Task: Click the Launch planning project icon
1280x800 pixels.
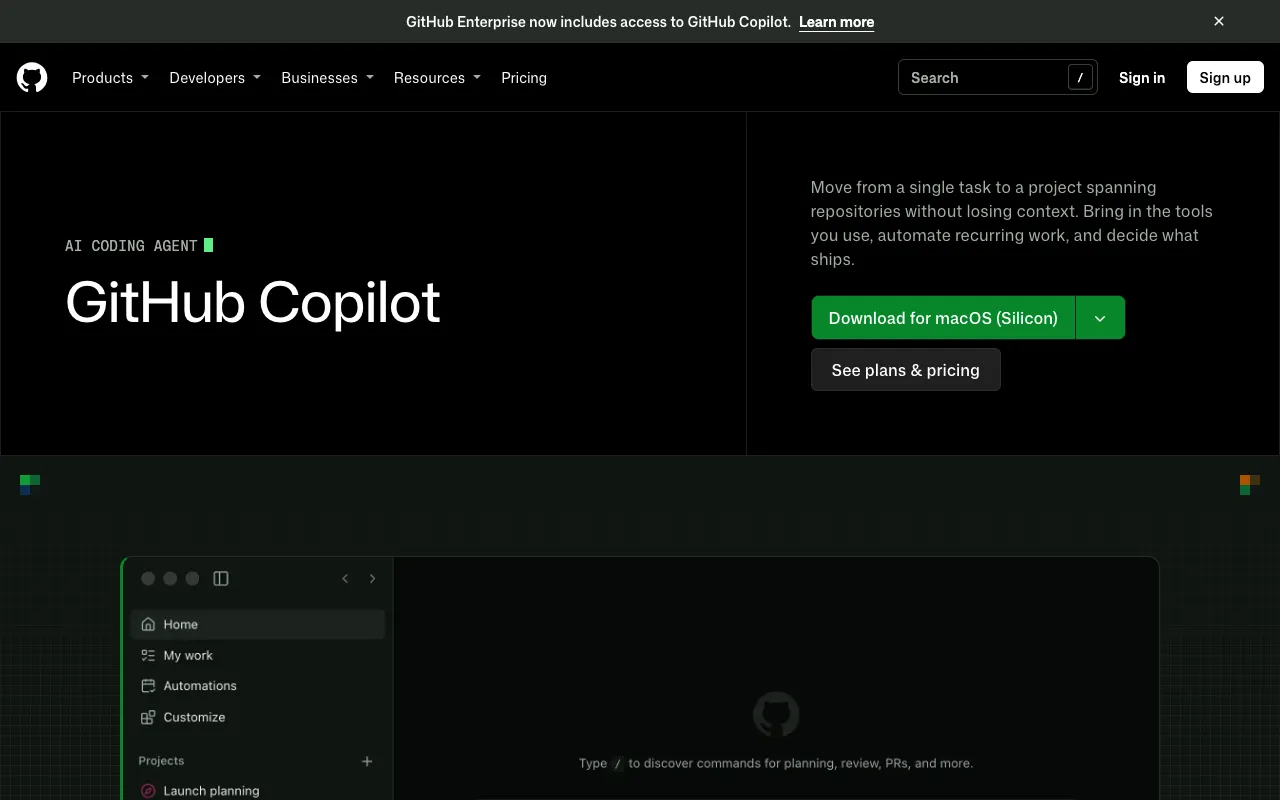Action: (148, 790)
